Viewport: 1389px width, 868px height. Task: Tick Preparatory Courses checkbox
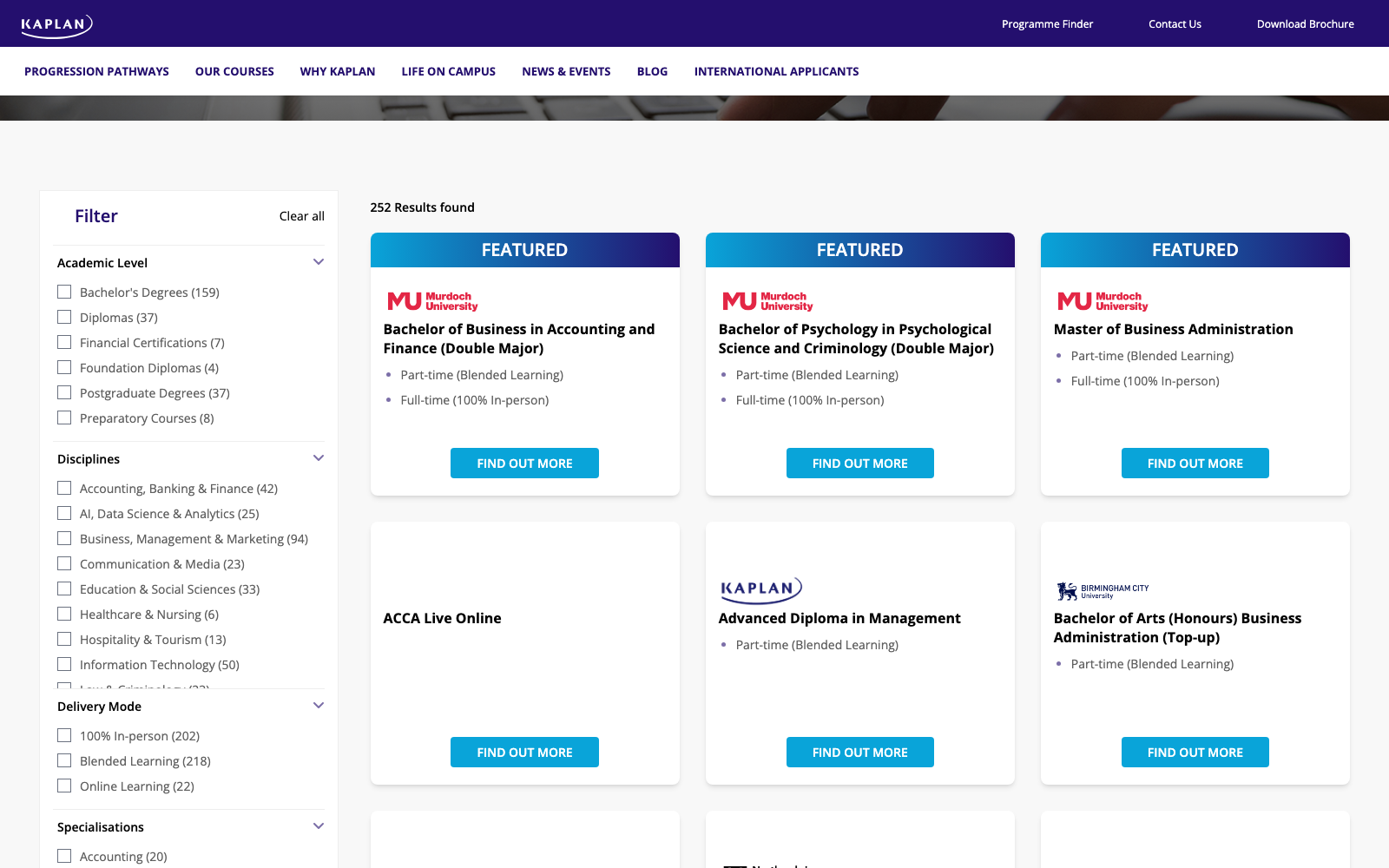coord(64,418)
